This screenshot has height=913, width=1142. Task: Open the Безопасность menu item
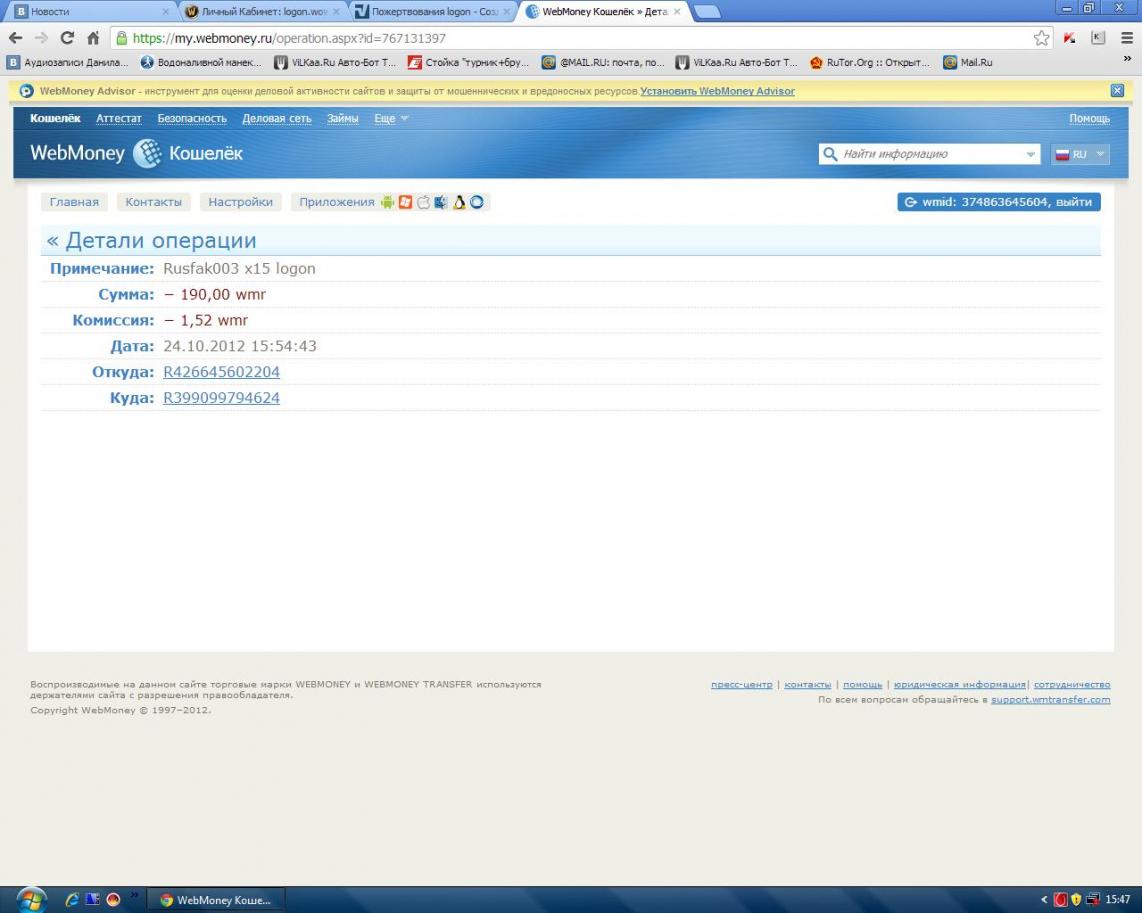192,118
